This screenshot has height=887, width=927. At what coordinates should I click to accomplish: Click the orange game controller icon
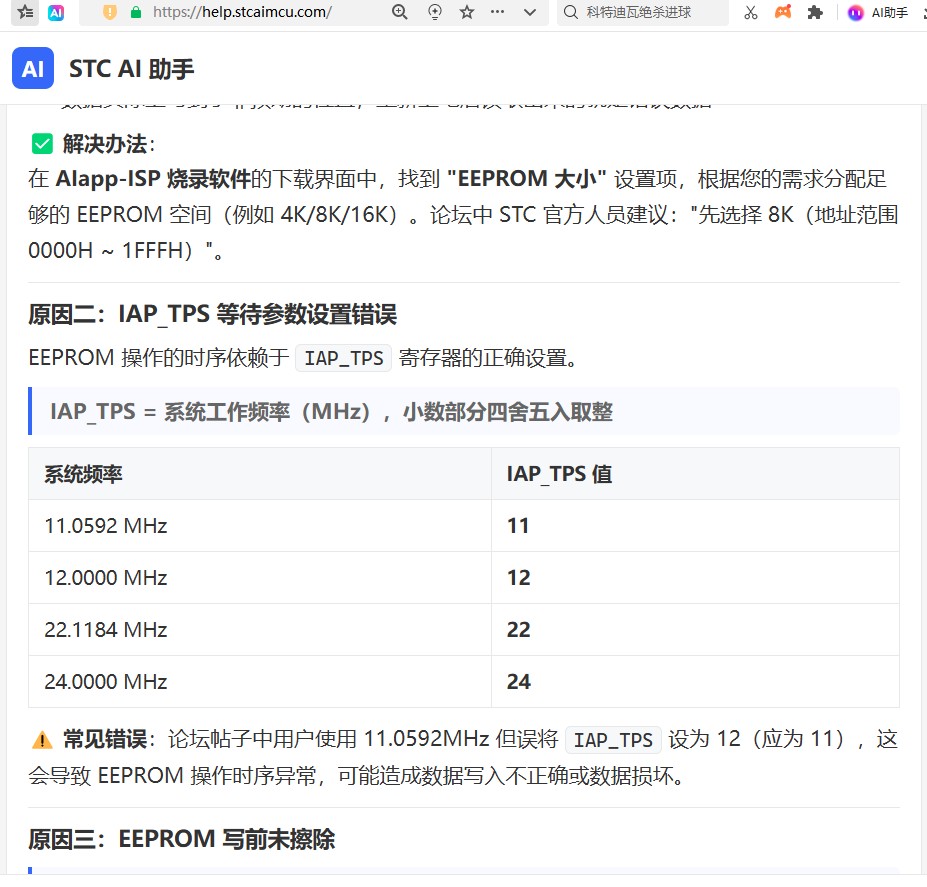tap(783, 12)
